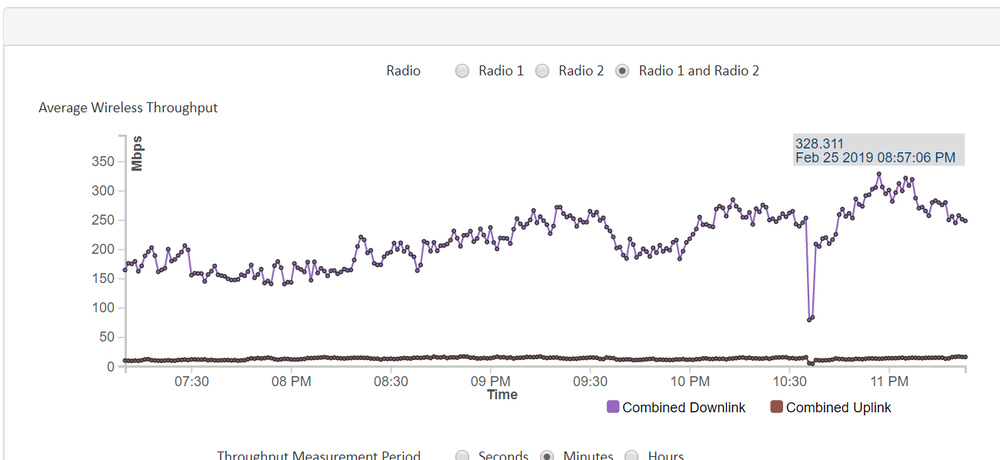Click the 300 Mbps axis label
This screenshot has width=1000, height=460.
click(103, 191)
